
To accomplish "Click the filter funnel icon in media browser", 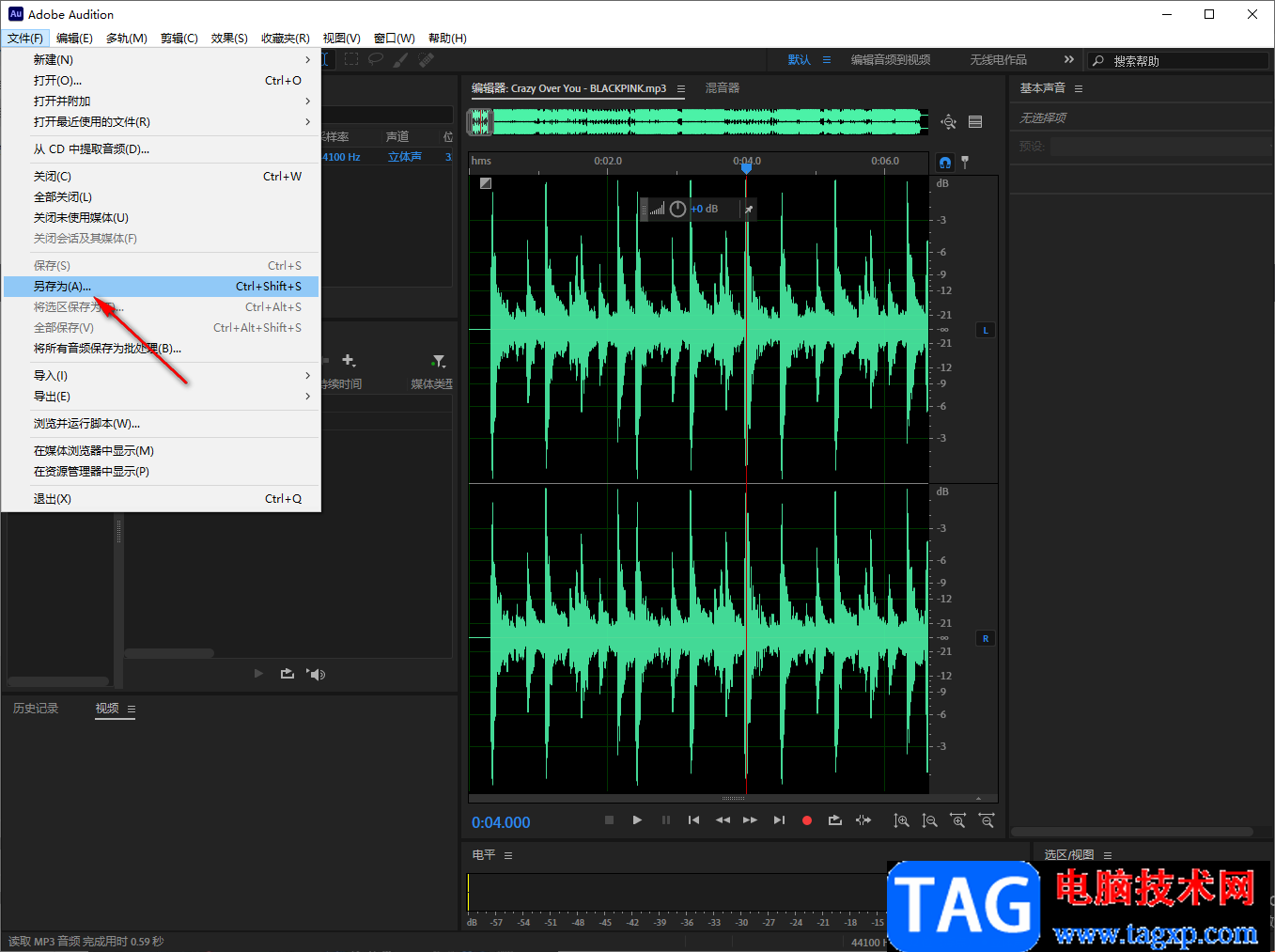I will [439, 361].
